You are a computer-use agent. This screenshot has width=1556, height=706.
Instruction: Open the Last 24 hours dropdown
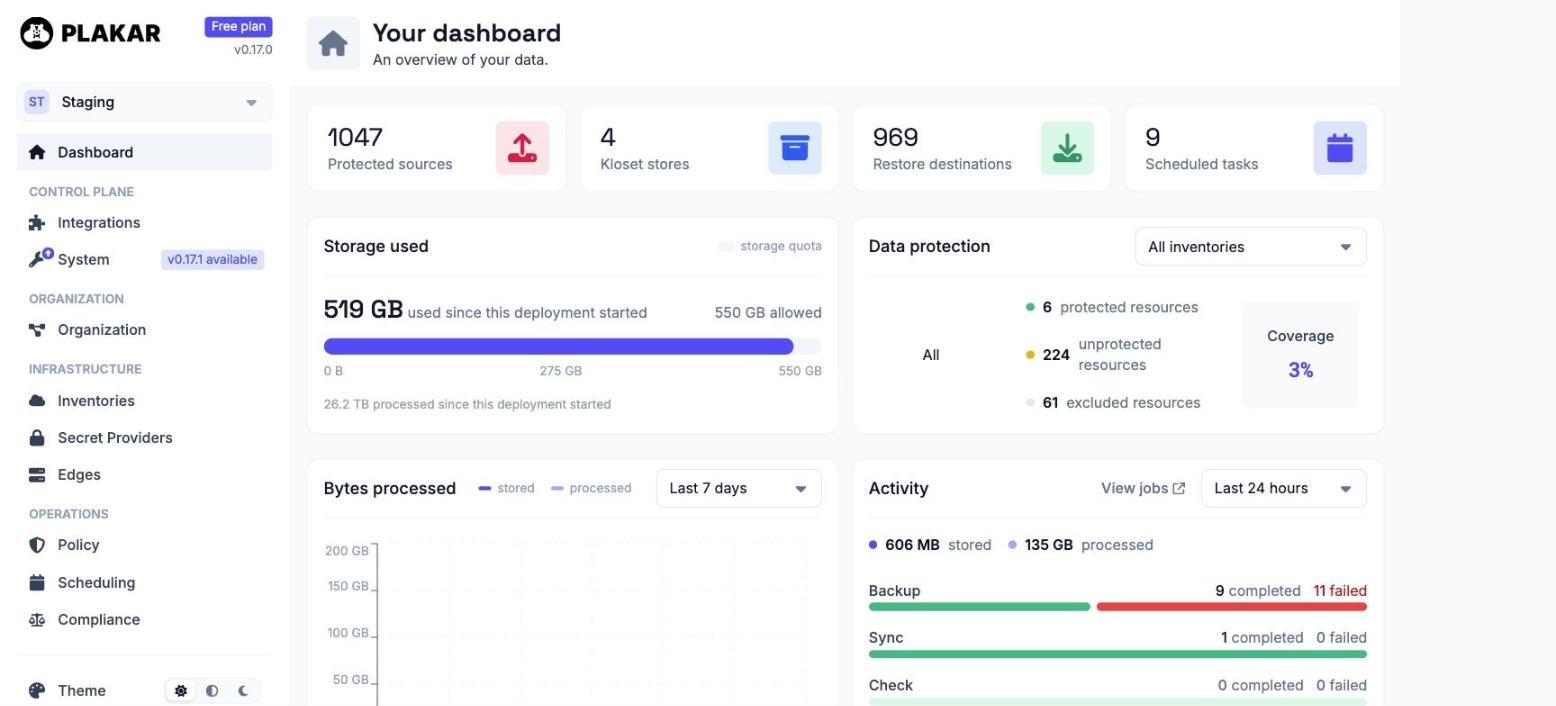[1283, 488]
